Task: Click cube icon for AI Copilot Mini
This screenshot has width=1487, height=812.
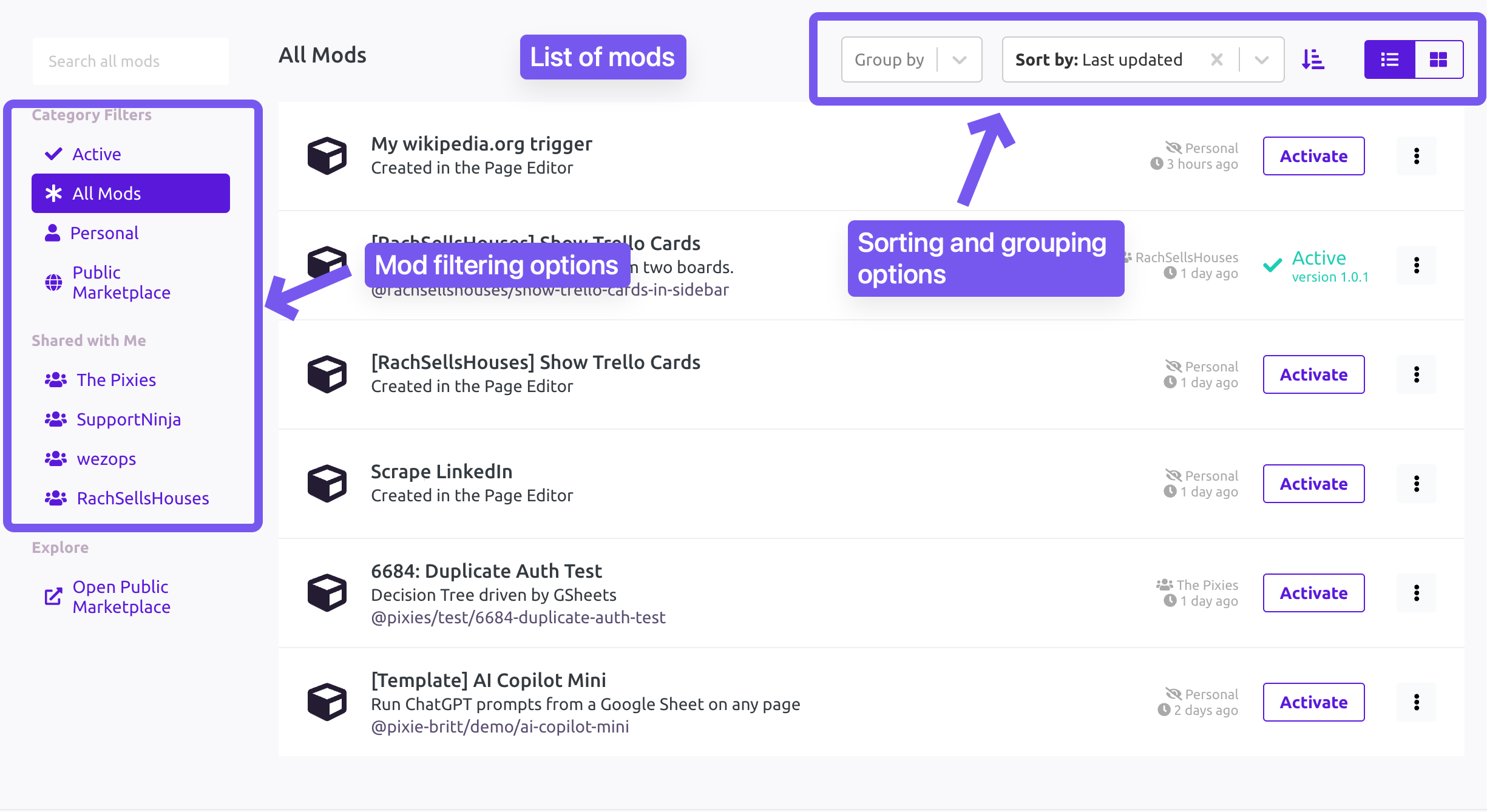Action: tap(327, 702)
